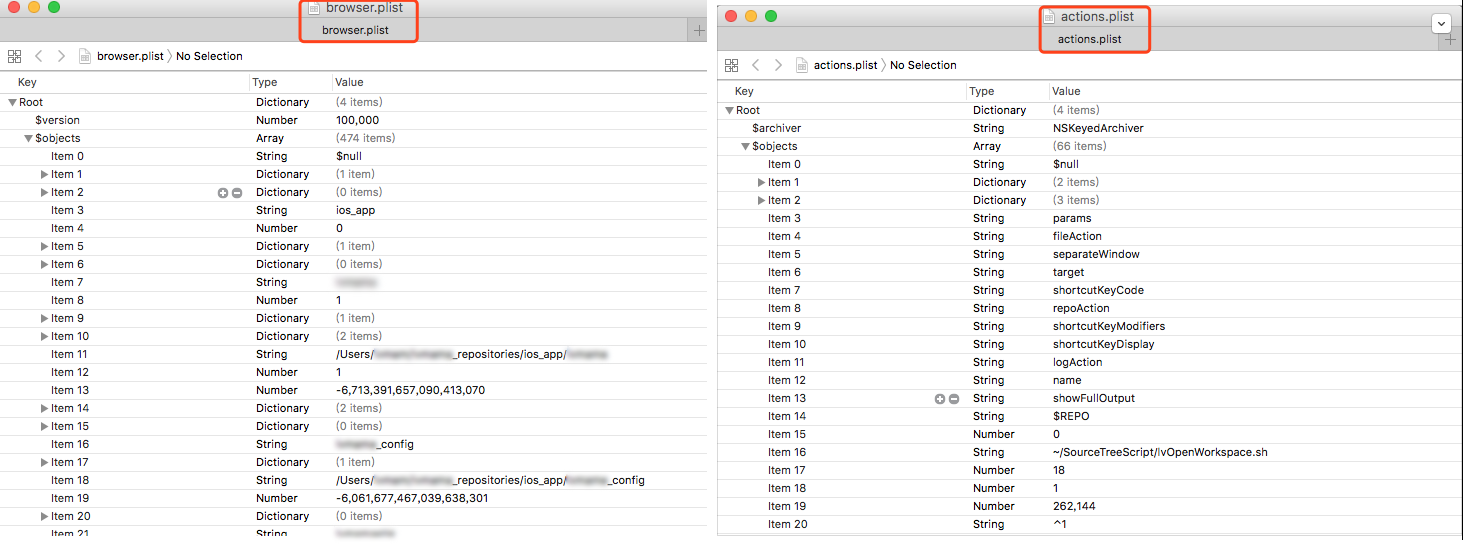Add new tab in actions.plist window
The width and height of the screenshot is (1464, 551).
1451,40
